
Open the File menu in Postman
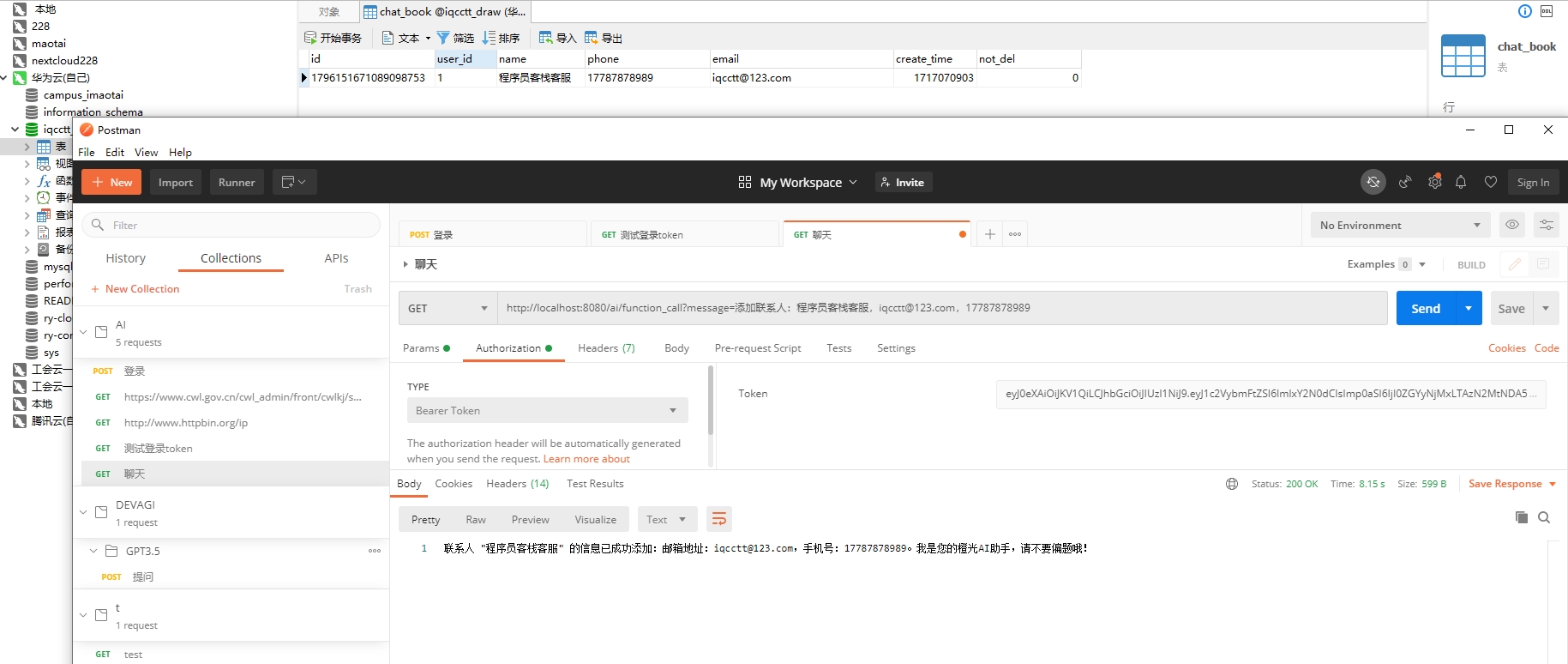(87, 152)
